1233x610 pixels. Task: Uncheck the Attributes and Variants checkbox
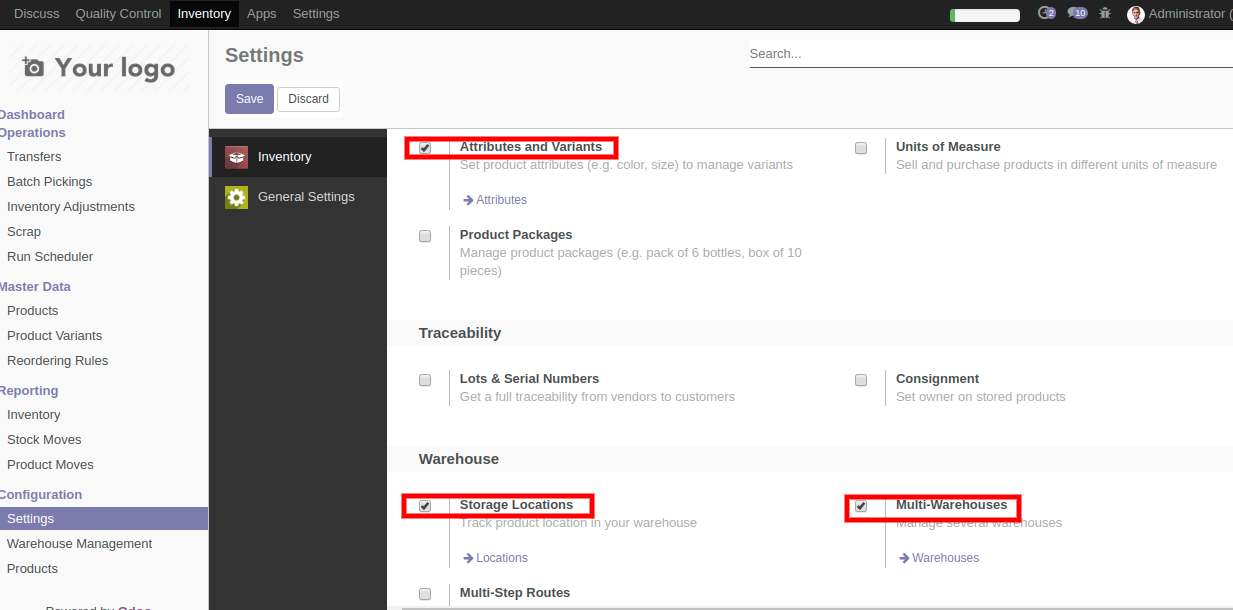[425, 148]
